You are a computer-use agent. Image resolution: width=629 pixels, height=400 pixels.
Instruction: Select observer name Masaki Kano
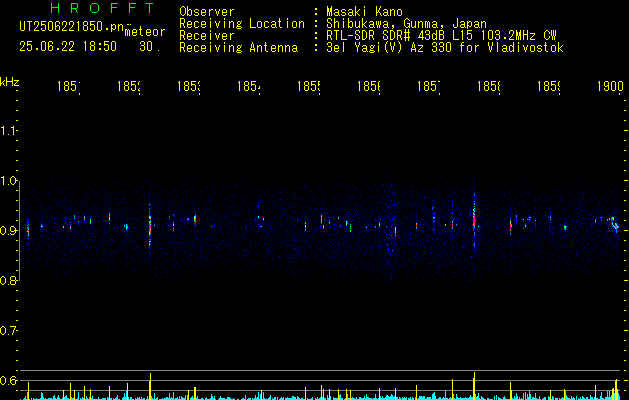pos(364,12)
